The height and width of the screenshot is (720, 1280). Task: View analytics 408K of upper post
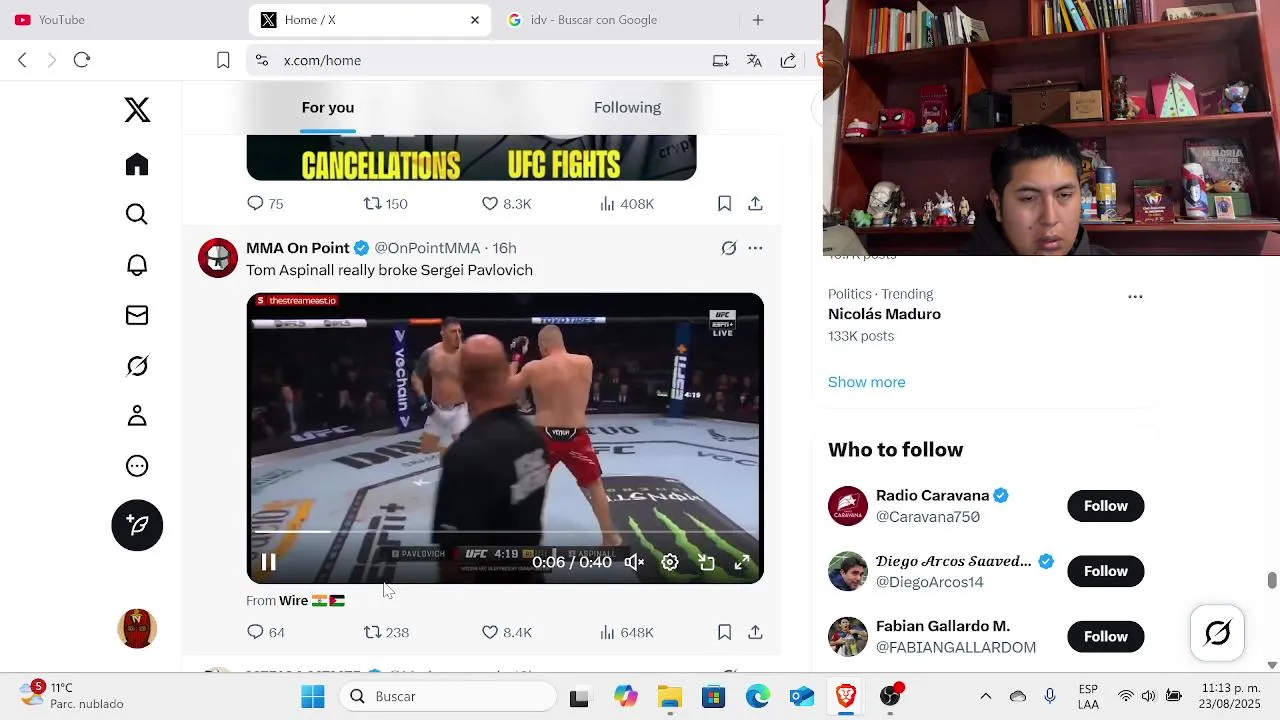tap(627, 204)
